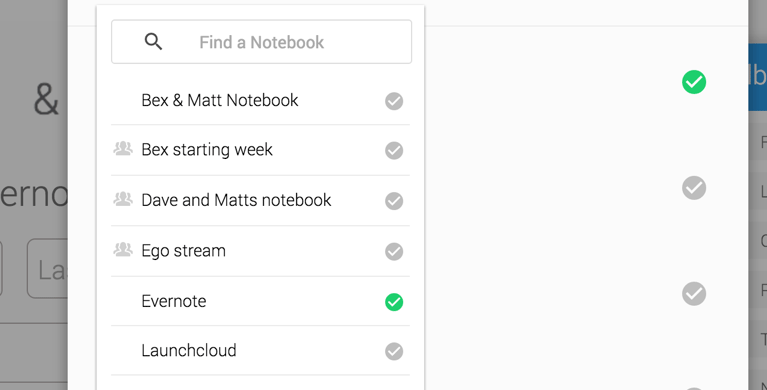The height and width of the screenshot is (390, 767).
Task: Click the partially hidden La button at left
Action: pyautogui.click(x=47, y=268)
